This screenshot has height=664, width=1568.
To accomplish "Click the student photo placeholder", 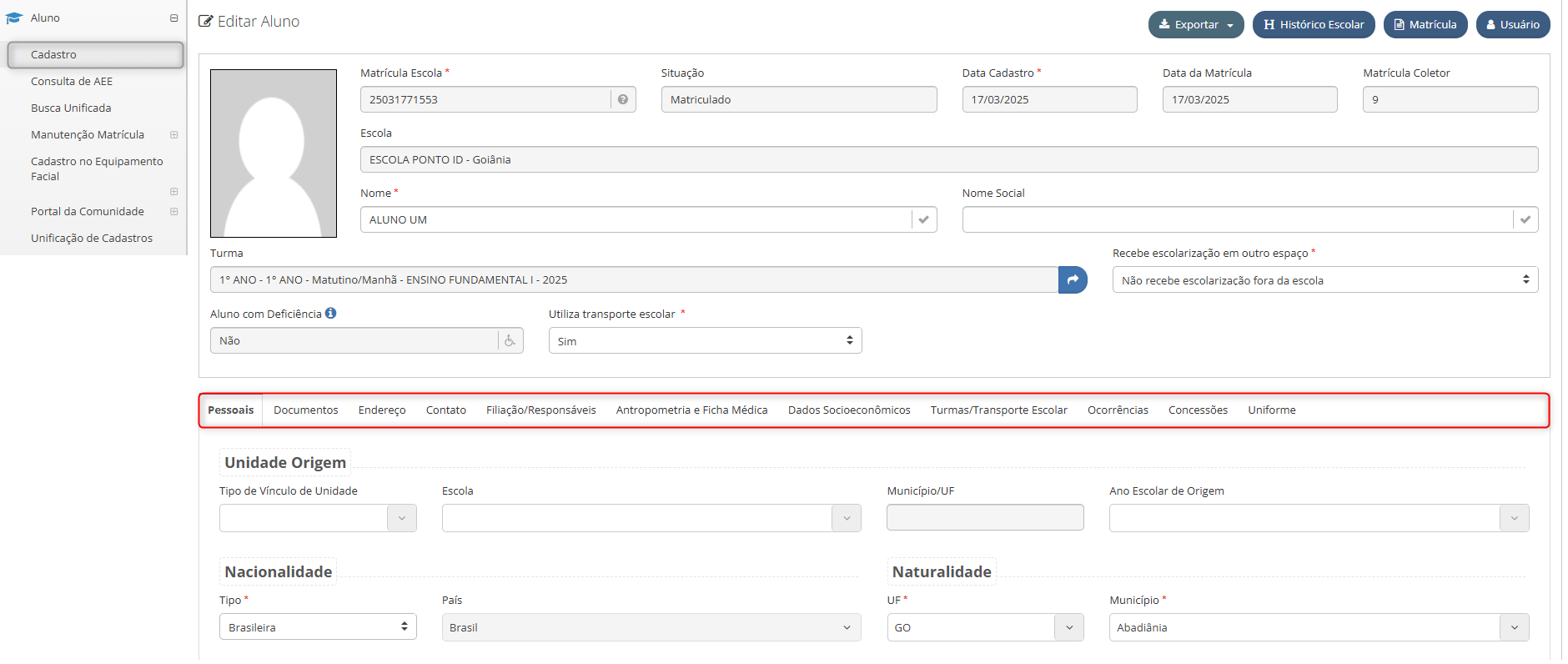I will click(274, 153).
